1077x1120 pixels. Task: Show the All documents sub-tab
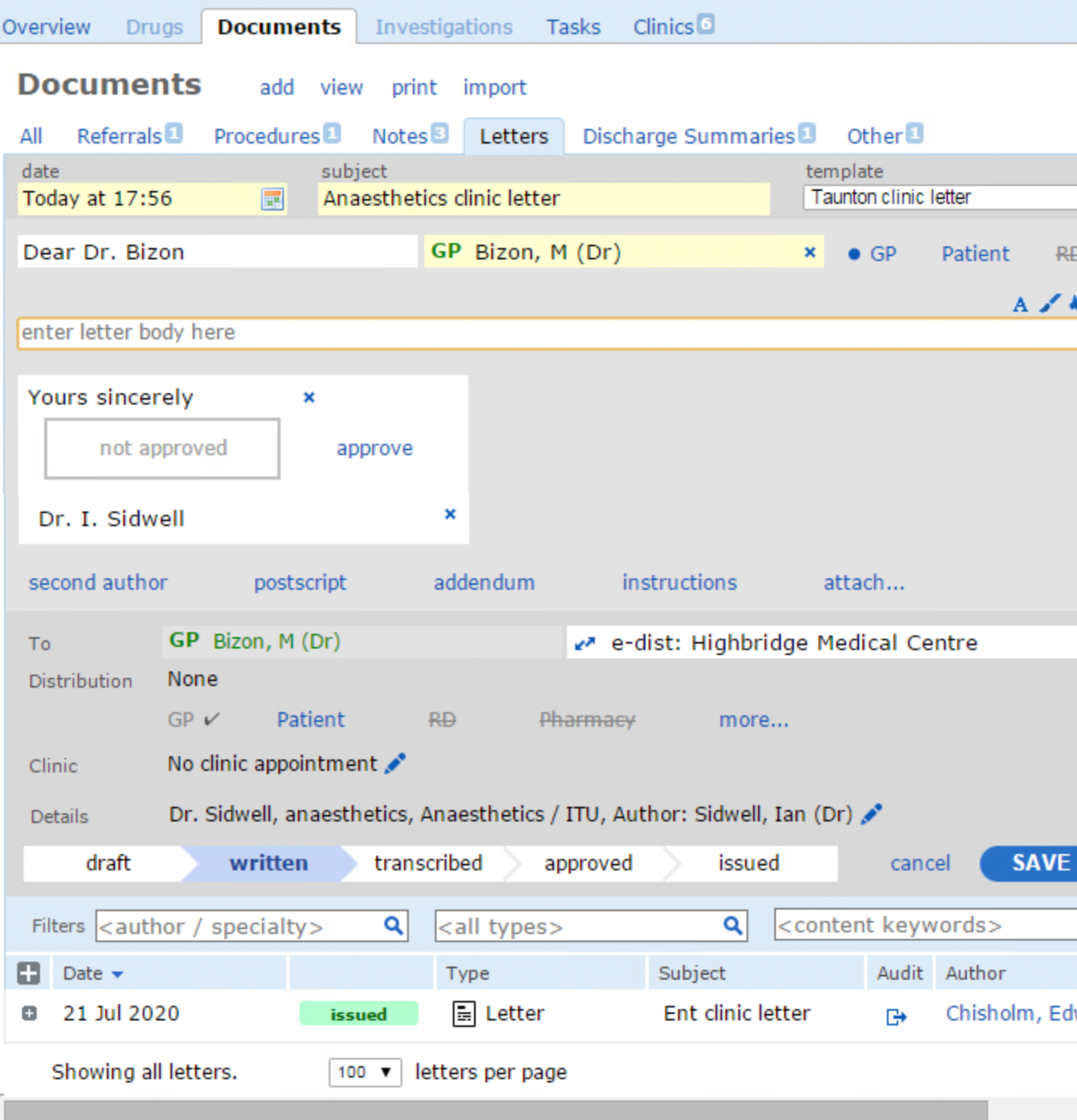(31, 136)
